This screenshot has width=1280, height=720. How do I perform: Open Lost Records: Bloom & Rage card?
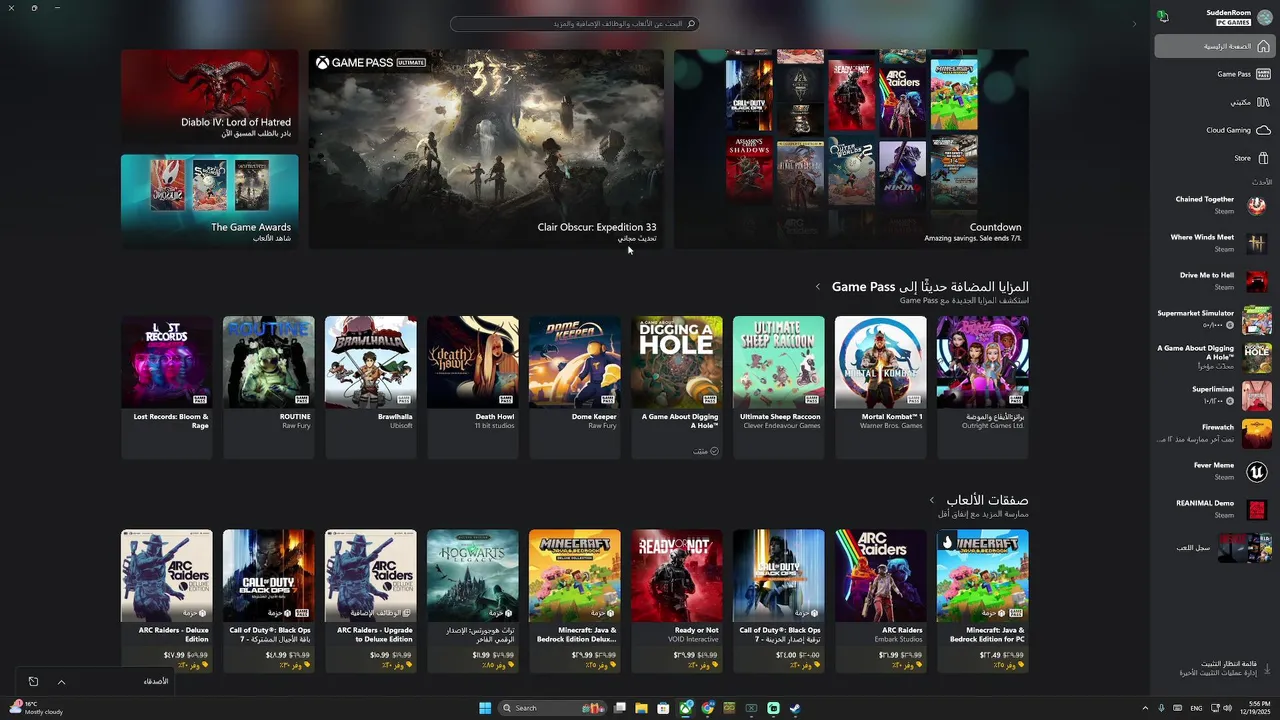point(167,387)
